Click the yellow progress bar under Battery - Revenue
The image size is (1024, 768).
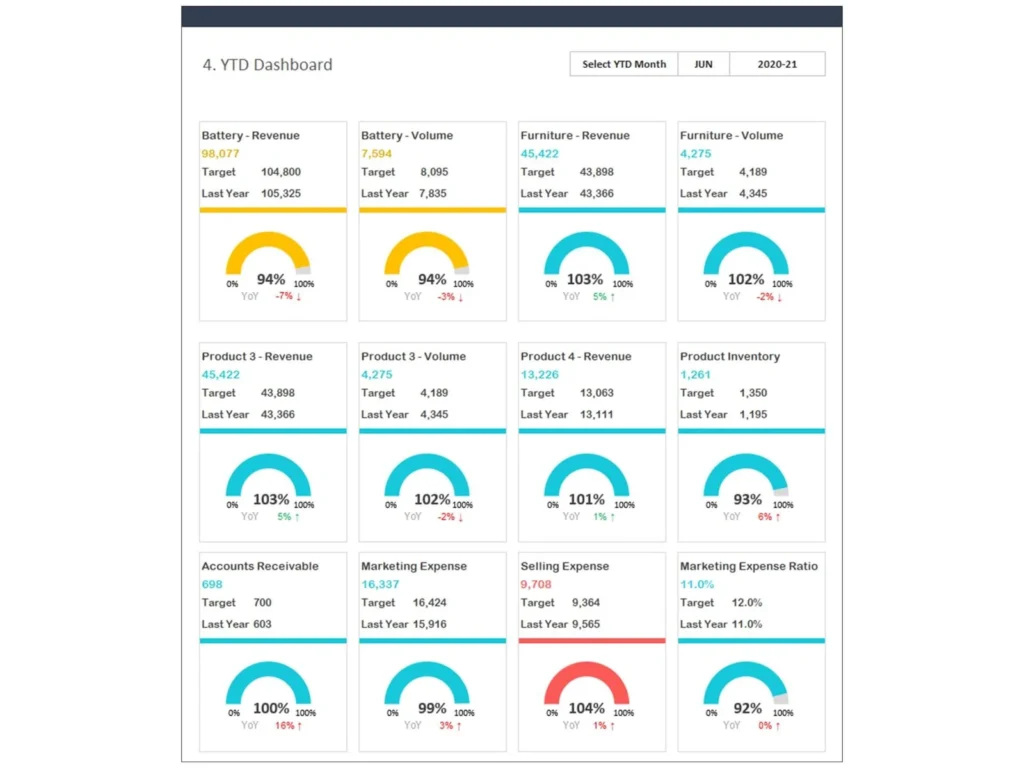(272, 209)
